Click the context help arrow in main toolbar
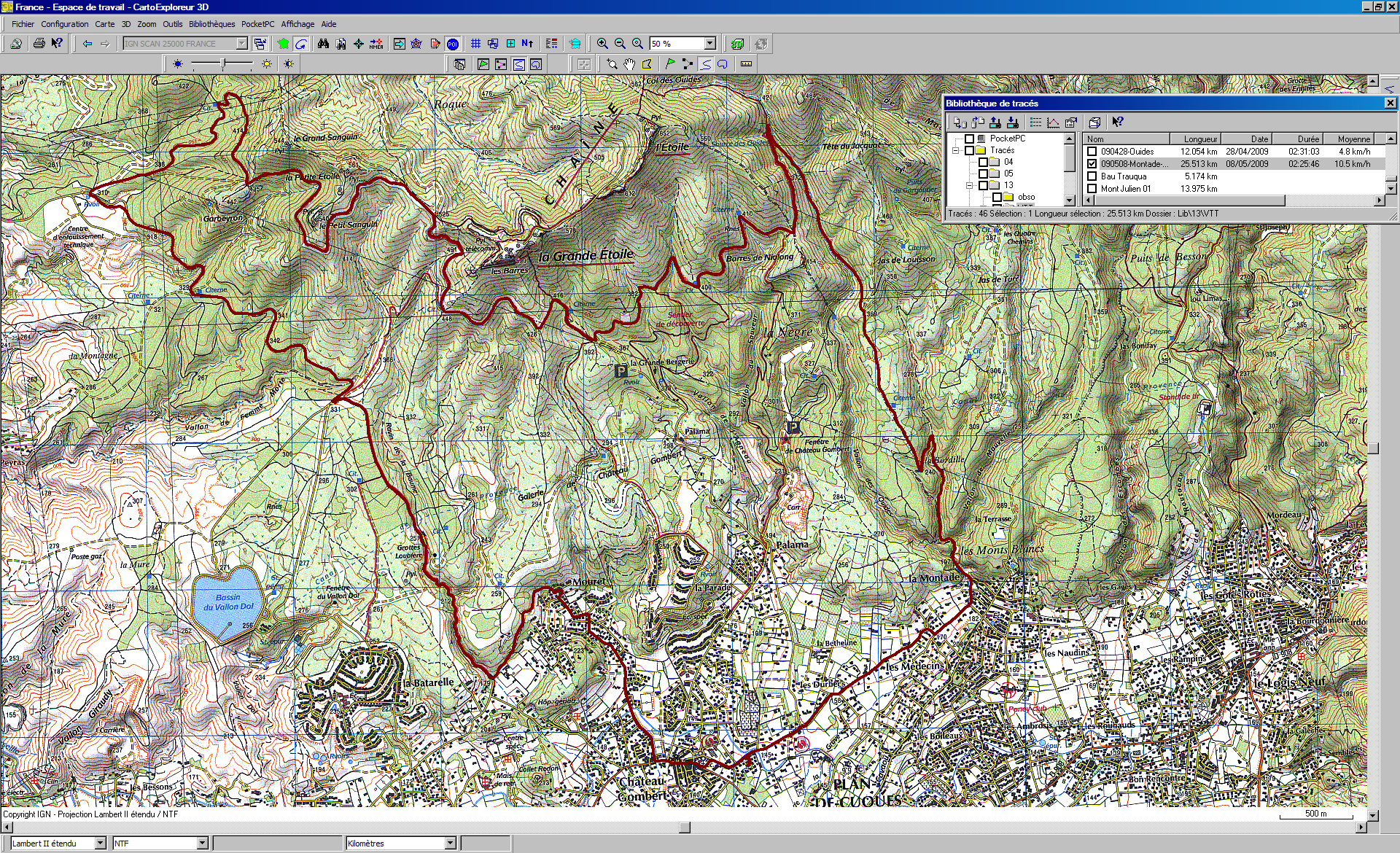 (x=57, y=44)
